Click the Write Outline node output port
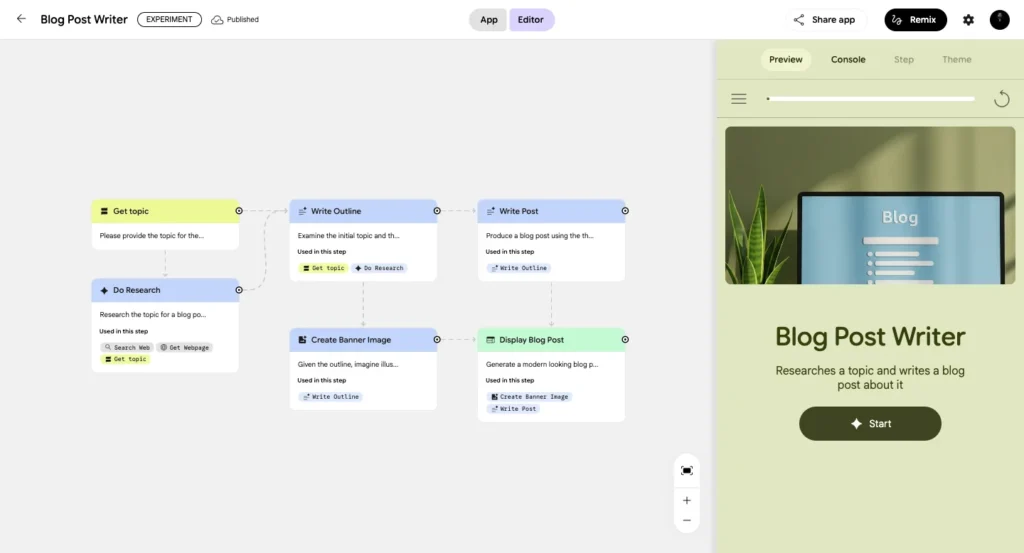The image size is (1024, 553). tap(437, 211)
